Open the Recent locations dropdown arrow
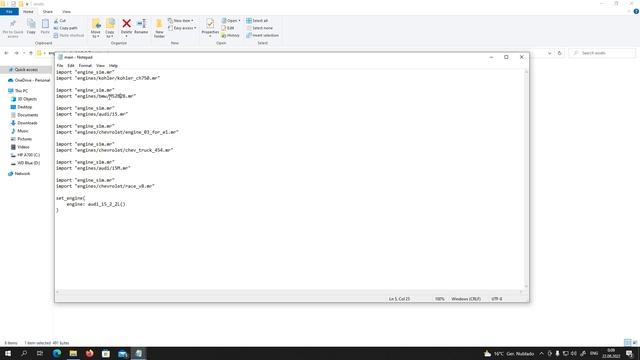This screenshot has width=640, height=360. point(24,53)
